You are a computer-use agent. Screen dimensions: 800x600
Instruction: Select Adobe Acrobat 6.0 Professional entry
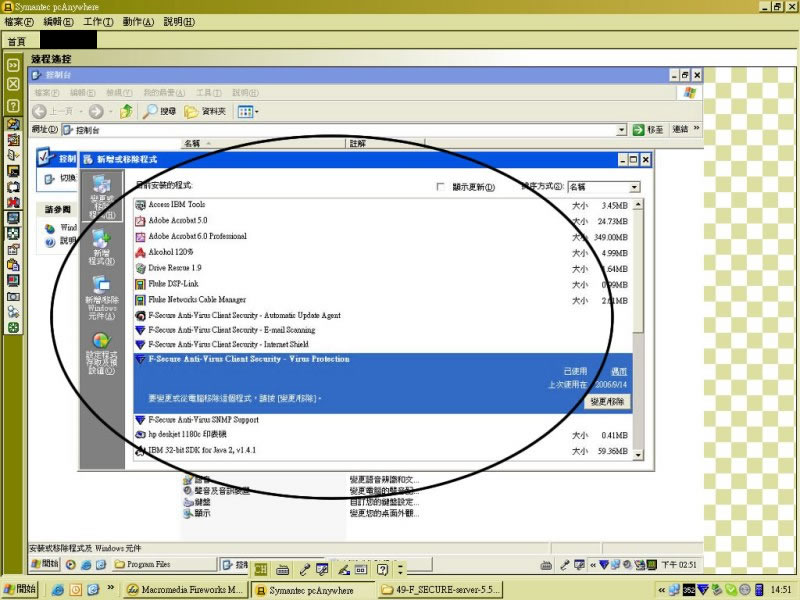pyautogui.click(x=383, y=237)
